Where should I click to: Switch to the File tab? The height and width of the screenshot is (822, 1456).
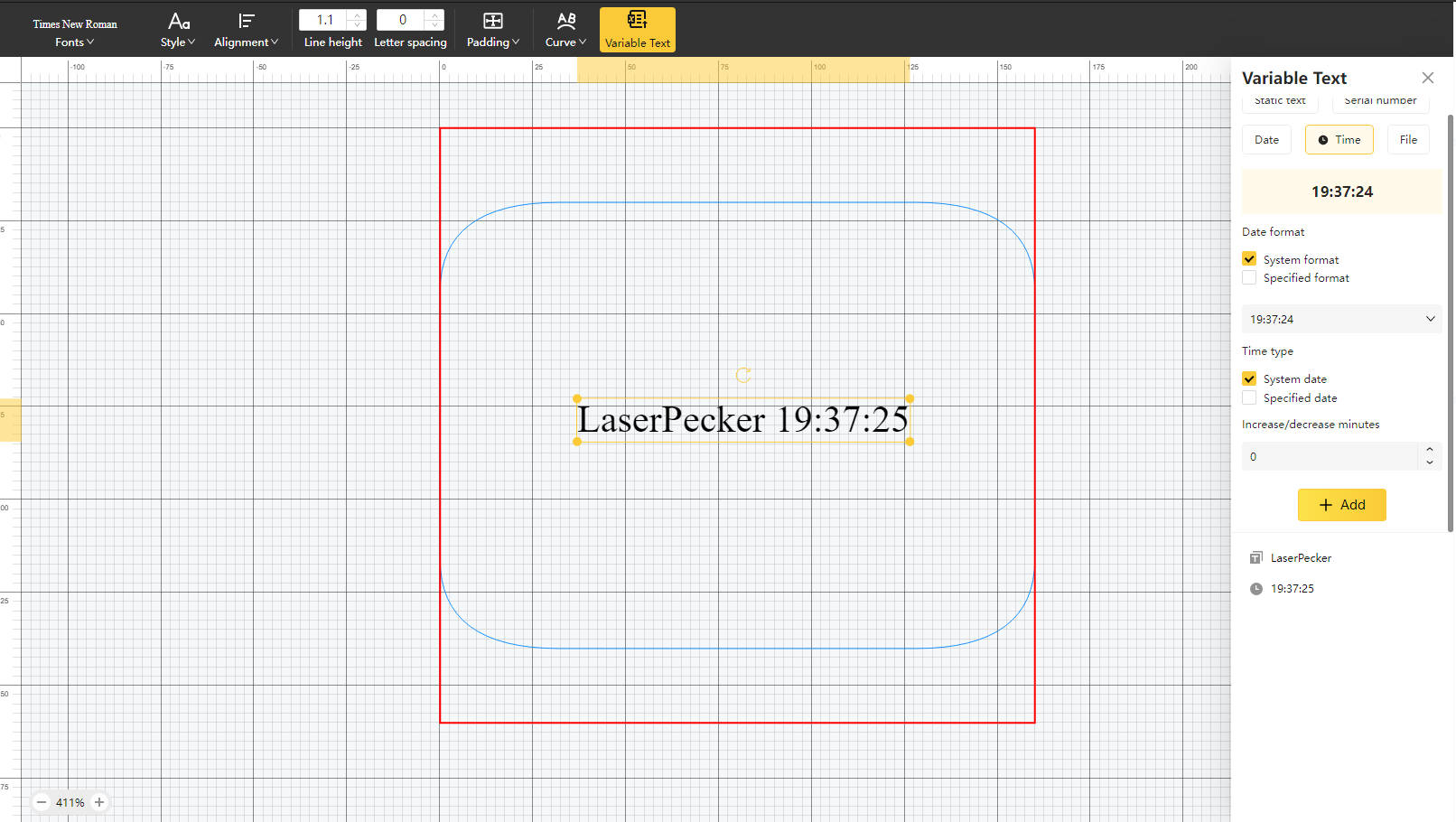[1408, 139]
